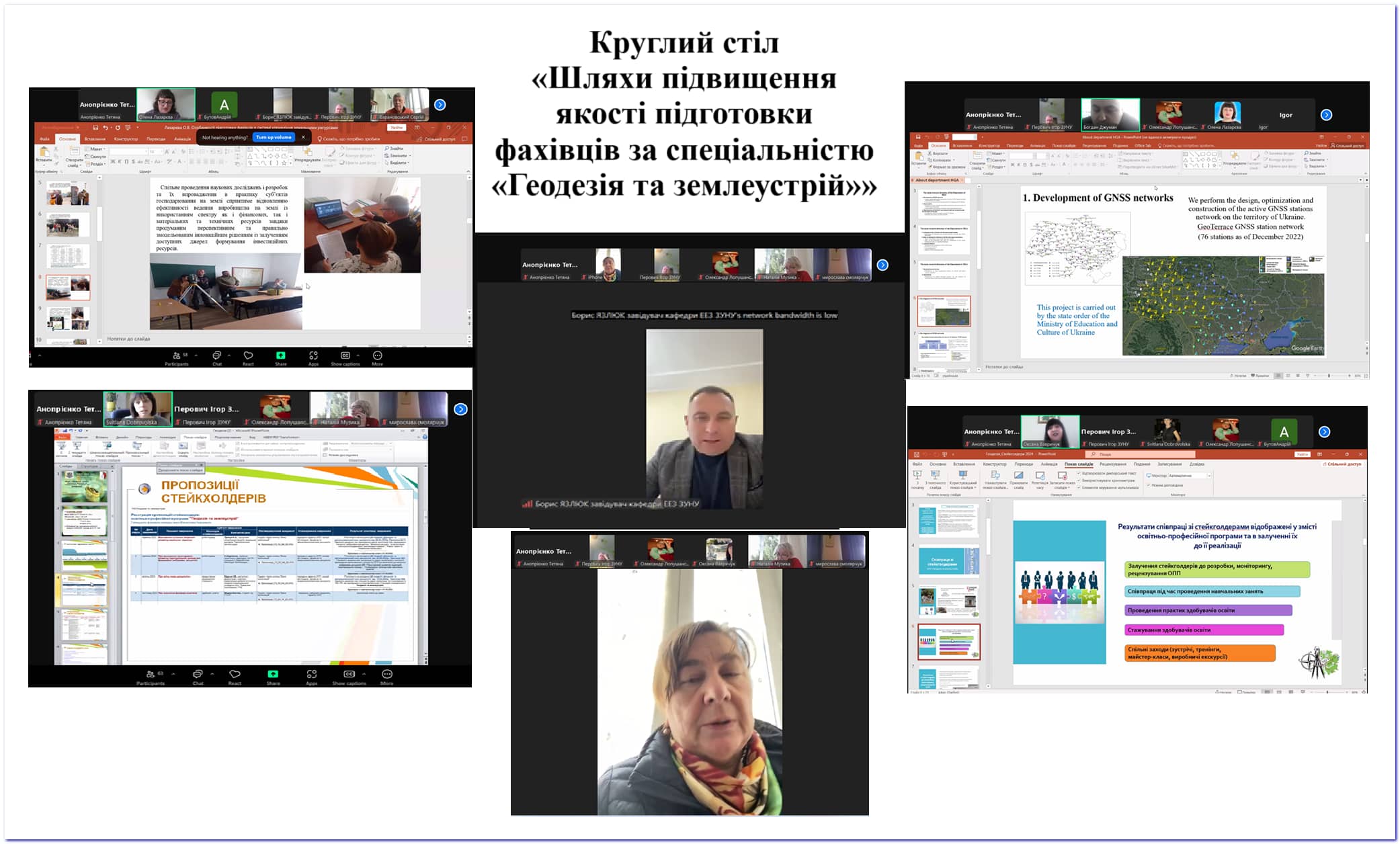
Task: Click the 'Turn up volume' button
Action: [274, 137]
